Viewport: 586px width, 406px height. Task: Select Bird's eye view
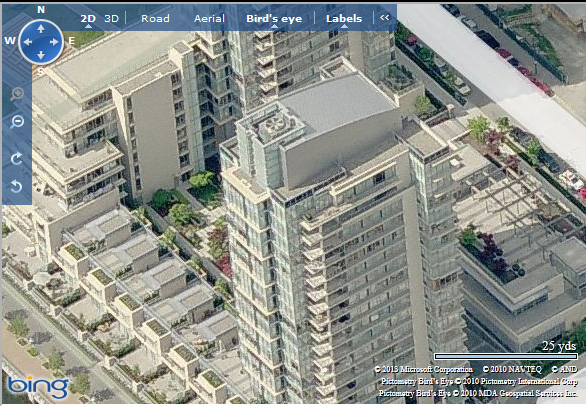[274, 18]
